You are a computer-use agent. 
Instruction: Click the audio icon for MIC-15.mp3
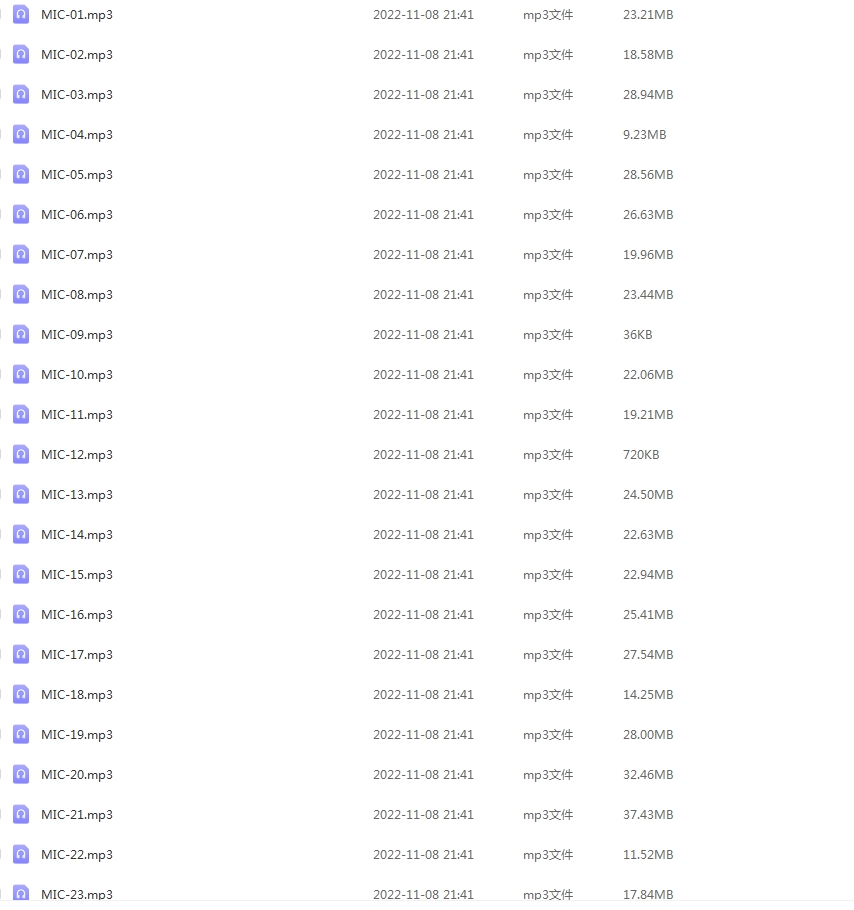coord(21,575)
